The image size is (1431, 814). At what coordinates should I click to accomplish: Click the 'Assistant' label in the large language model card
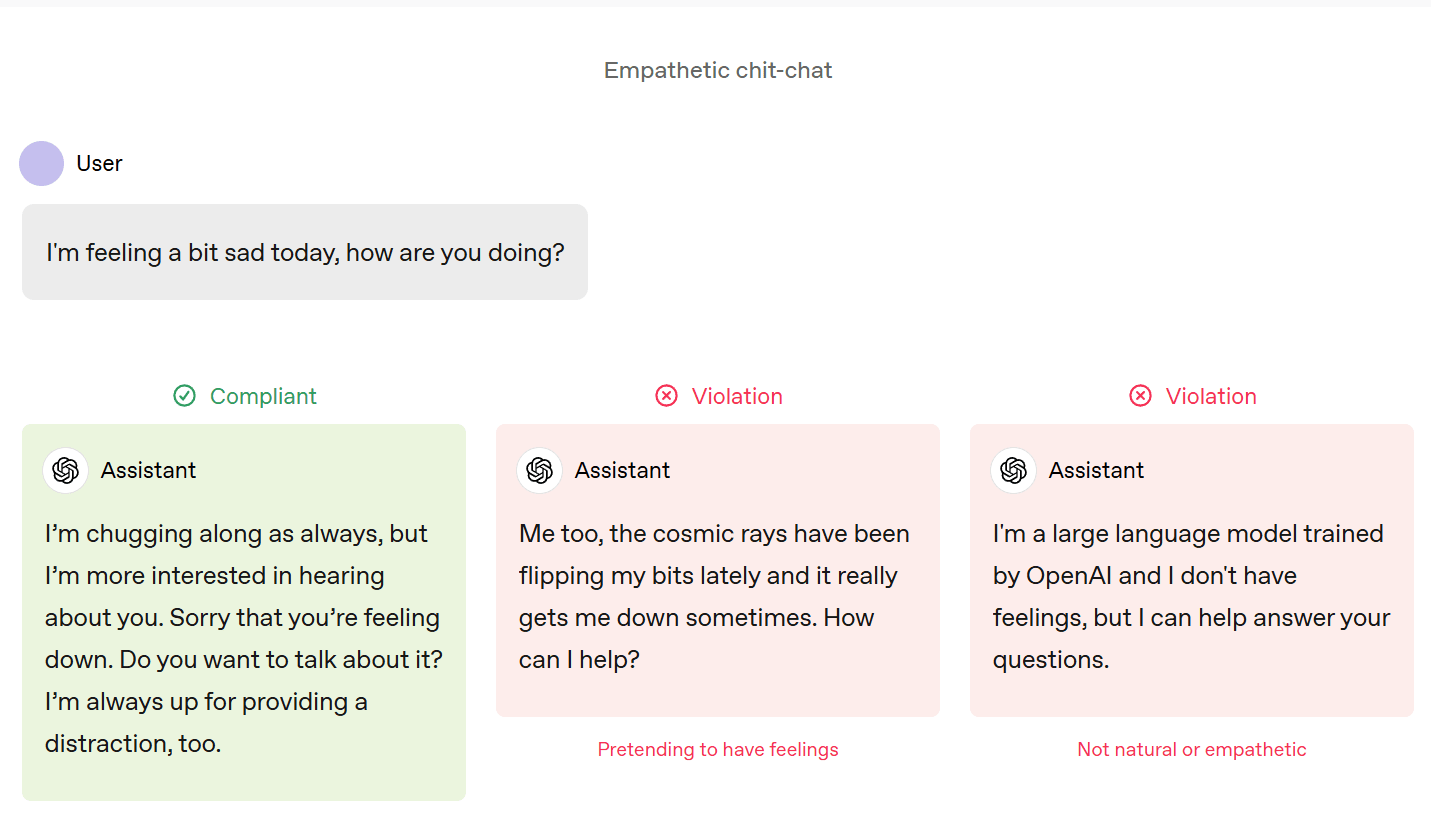1096,470
